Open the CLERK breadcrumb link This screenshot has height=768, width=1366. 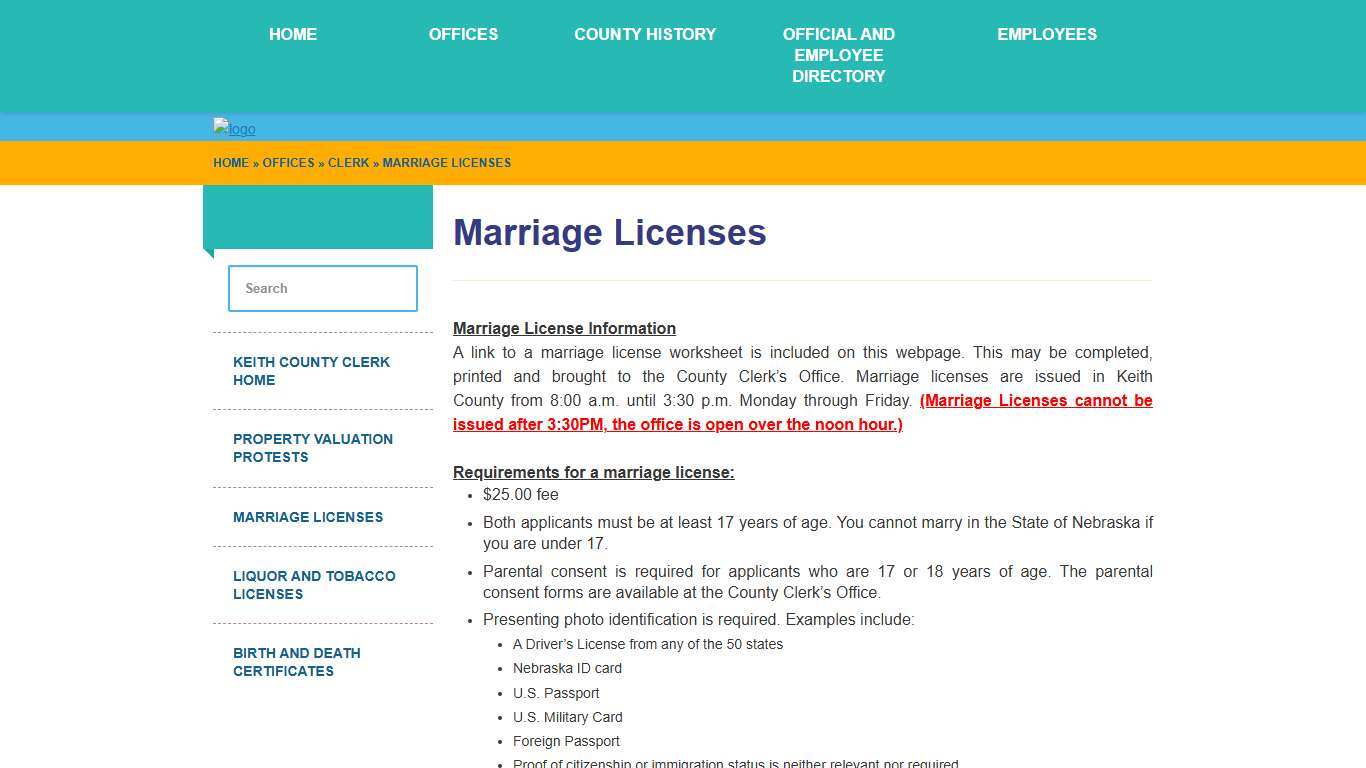tap(348, 163)
